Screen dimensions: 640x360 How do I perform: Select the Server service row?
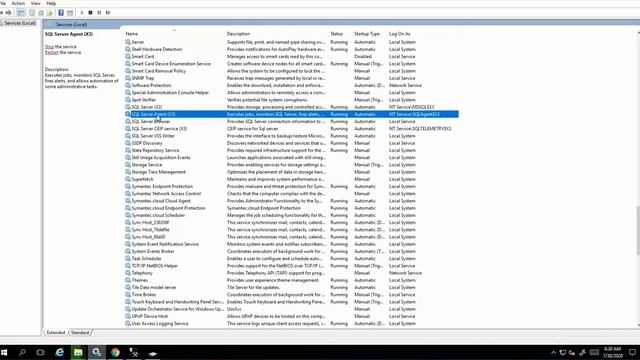292,42
